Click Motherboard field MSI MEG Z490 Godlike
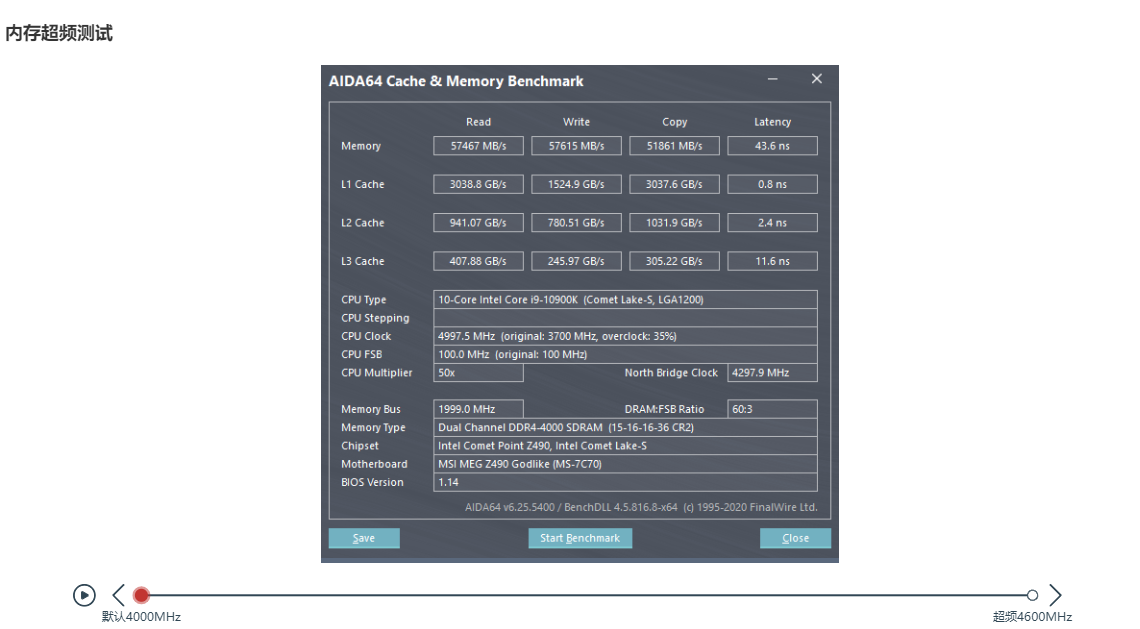This screenshot has height=629, width=1140. click(625, 464)
